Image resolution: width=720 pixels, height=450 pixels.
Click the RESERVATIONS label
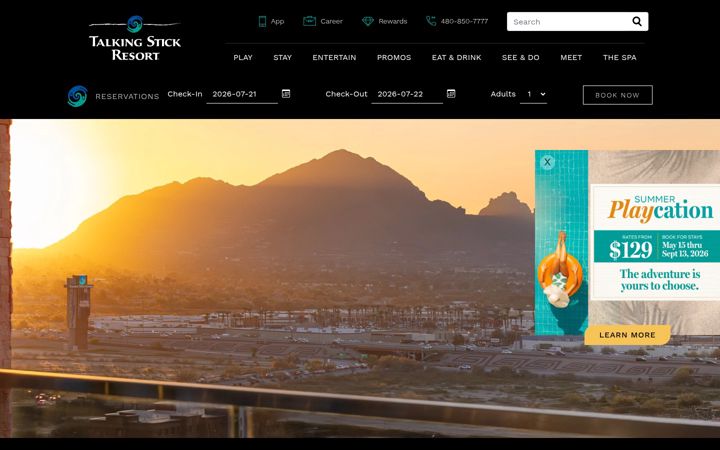127,96
